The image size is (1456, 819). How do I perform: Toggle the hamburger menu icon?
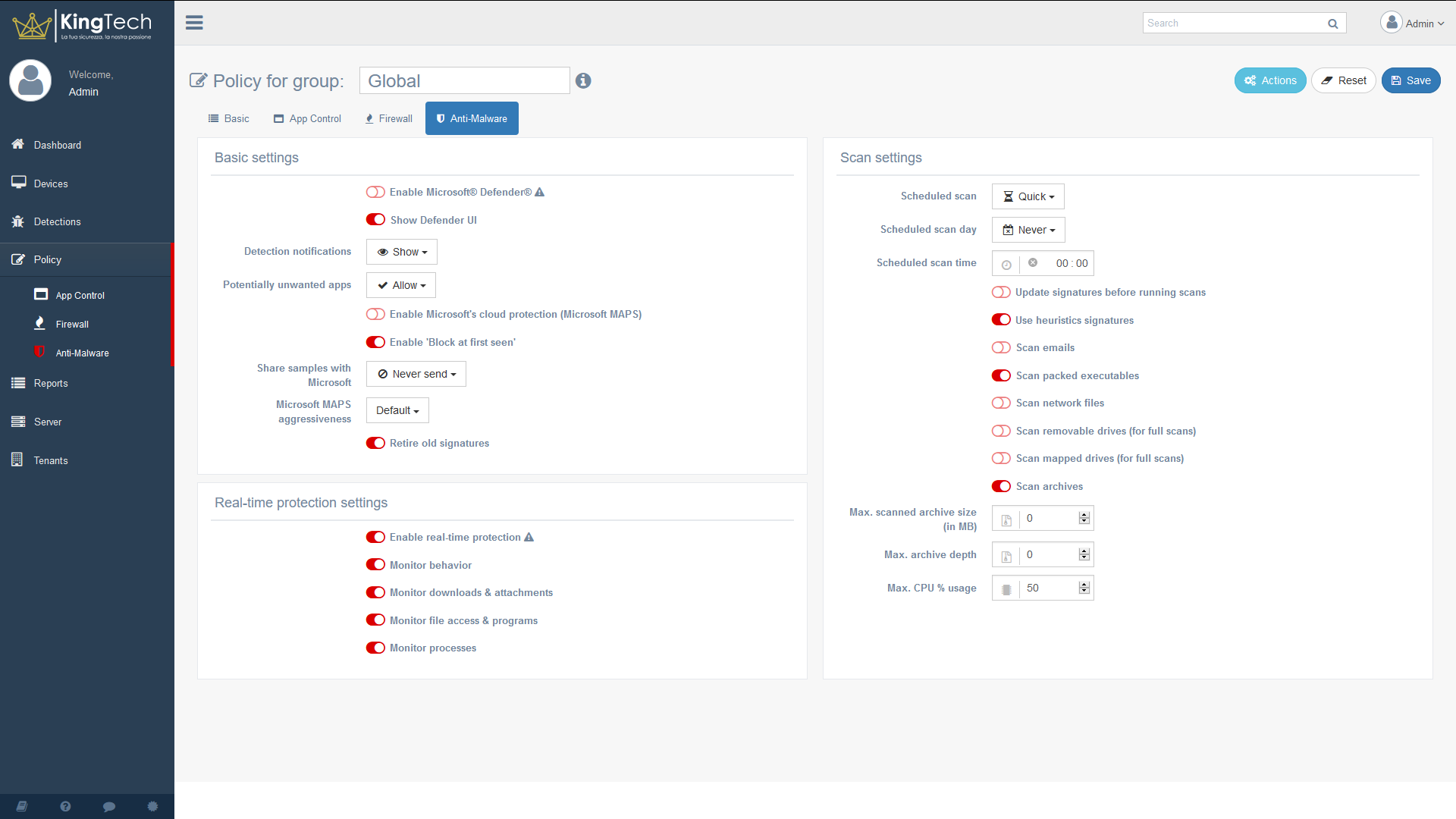[194, 23]
